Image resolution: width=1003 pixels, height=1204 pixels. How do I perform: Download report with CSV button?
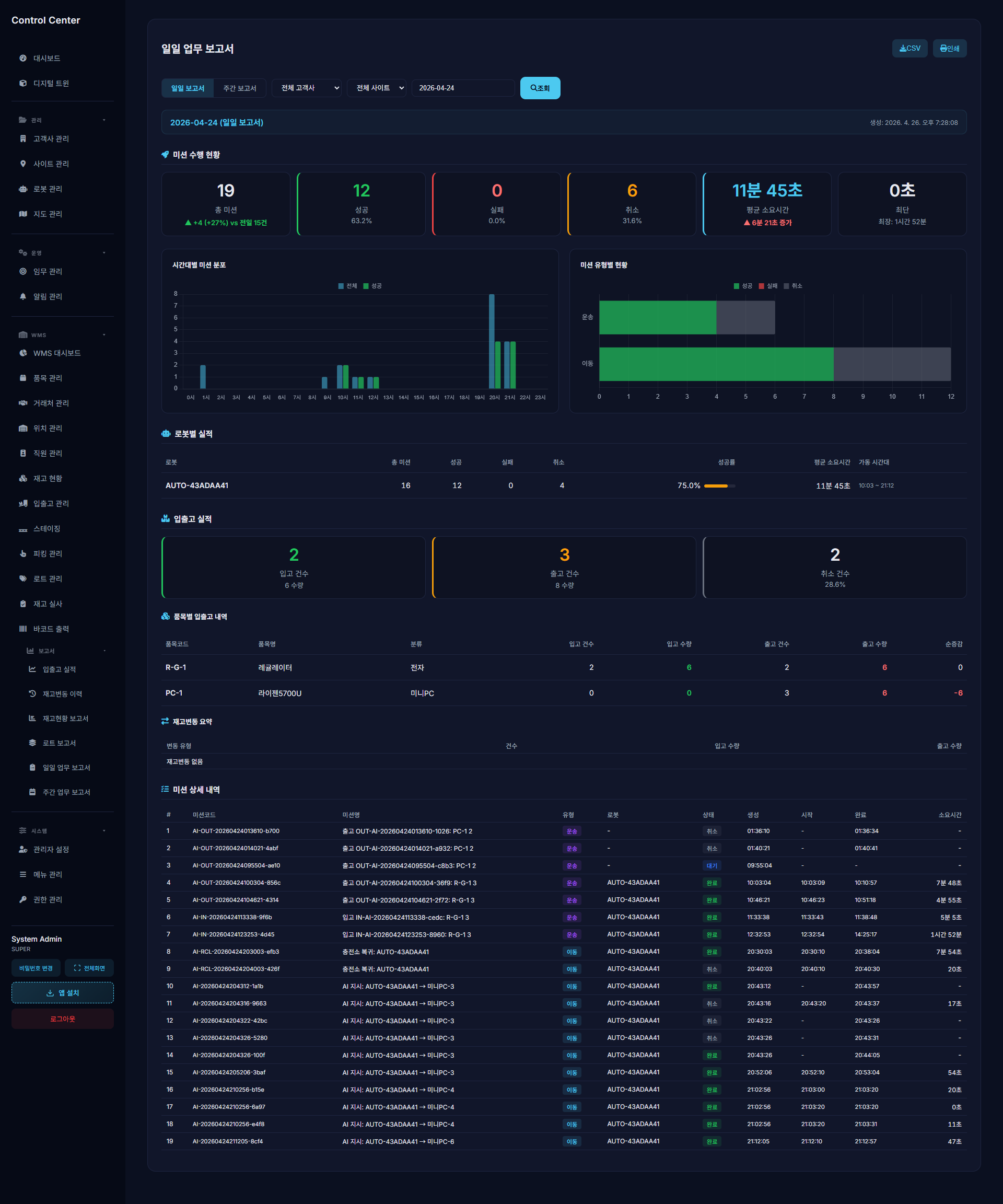[x=909, y=48]
